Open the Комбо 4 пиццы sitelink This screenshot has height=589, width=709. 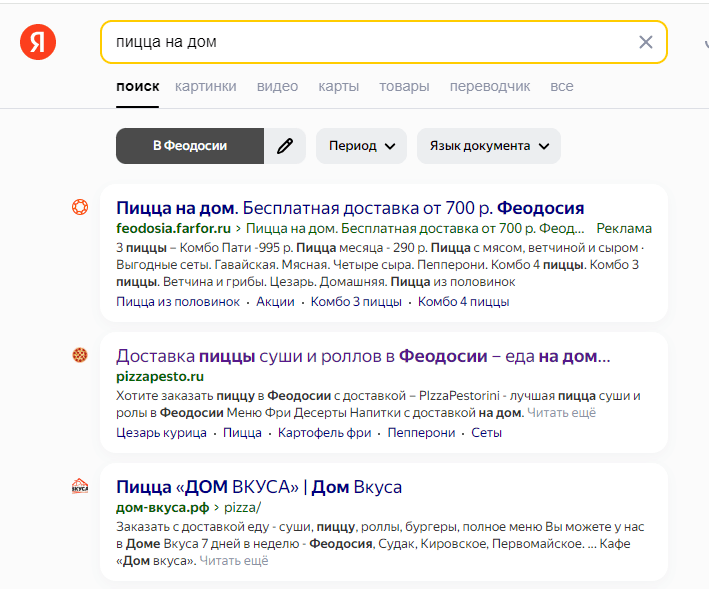(463, 302)
